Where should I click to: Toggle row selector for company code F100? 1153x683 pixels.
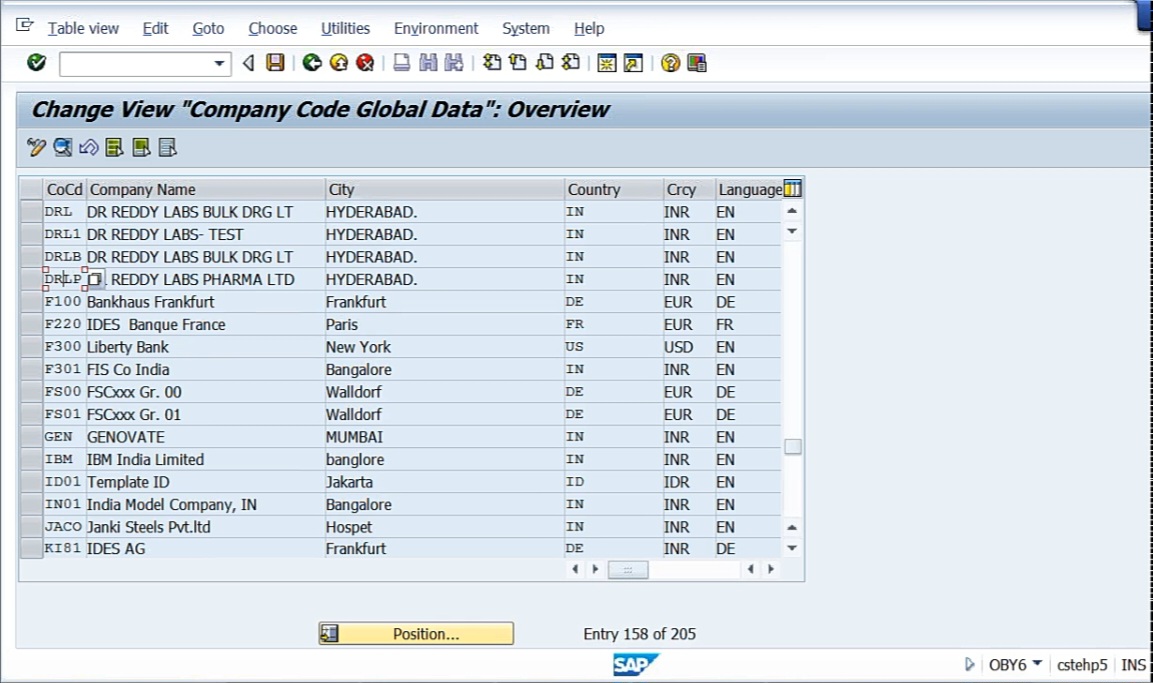click(x=31, y=302)
